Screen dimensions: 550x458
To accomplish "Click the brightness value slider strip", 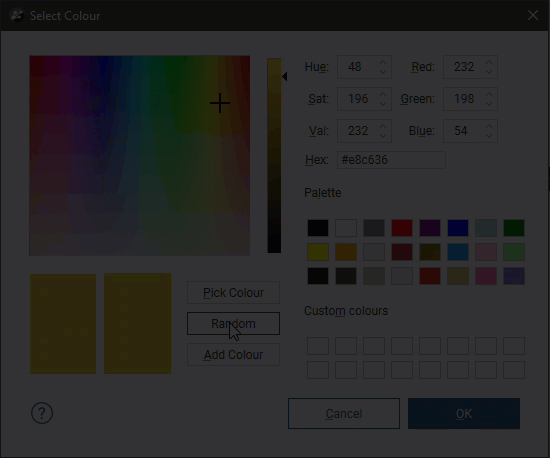I will click(x=274, y=155).
